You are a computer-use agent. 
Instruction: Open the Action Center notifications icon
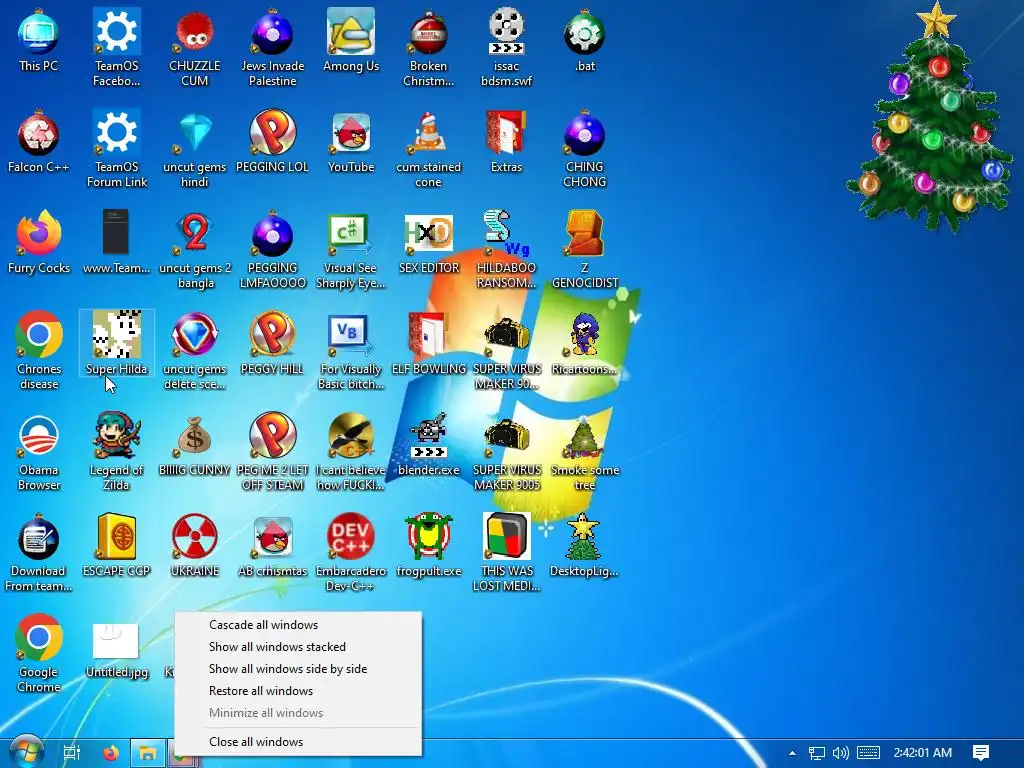(981, 753)
